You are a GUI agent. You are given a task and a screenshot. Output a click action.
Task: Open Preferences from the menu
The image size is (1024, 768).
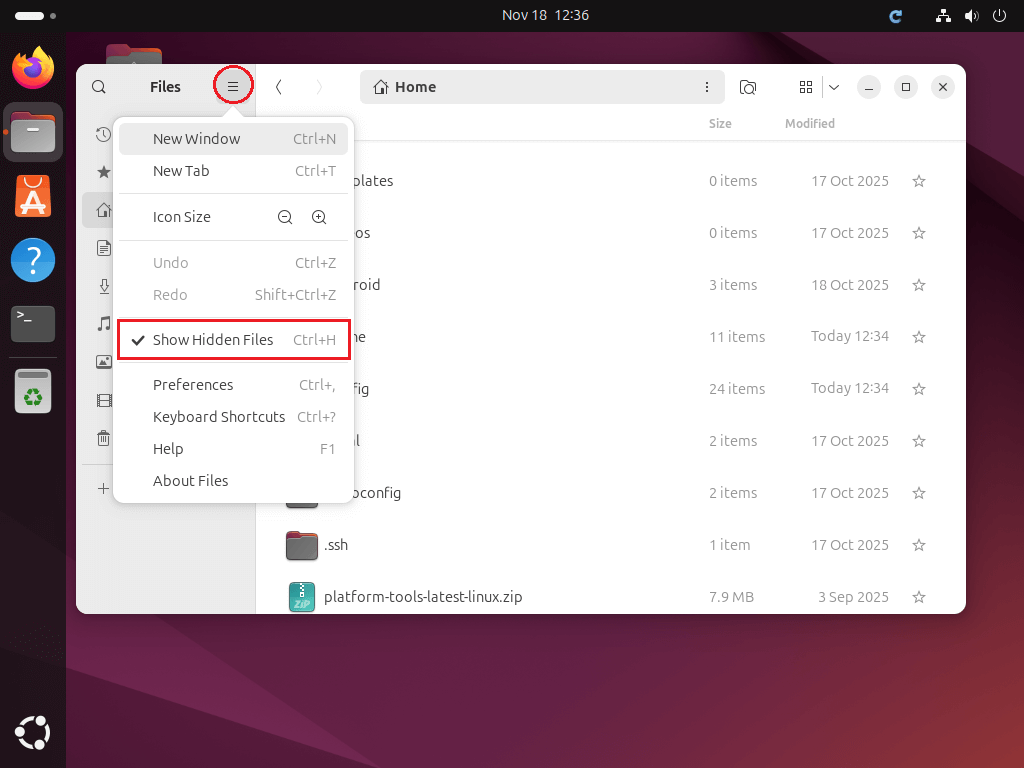(193, 384)
